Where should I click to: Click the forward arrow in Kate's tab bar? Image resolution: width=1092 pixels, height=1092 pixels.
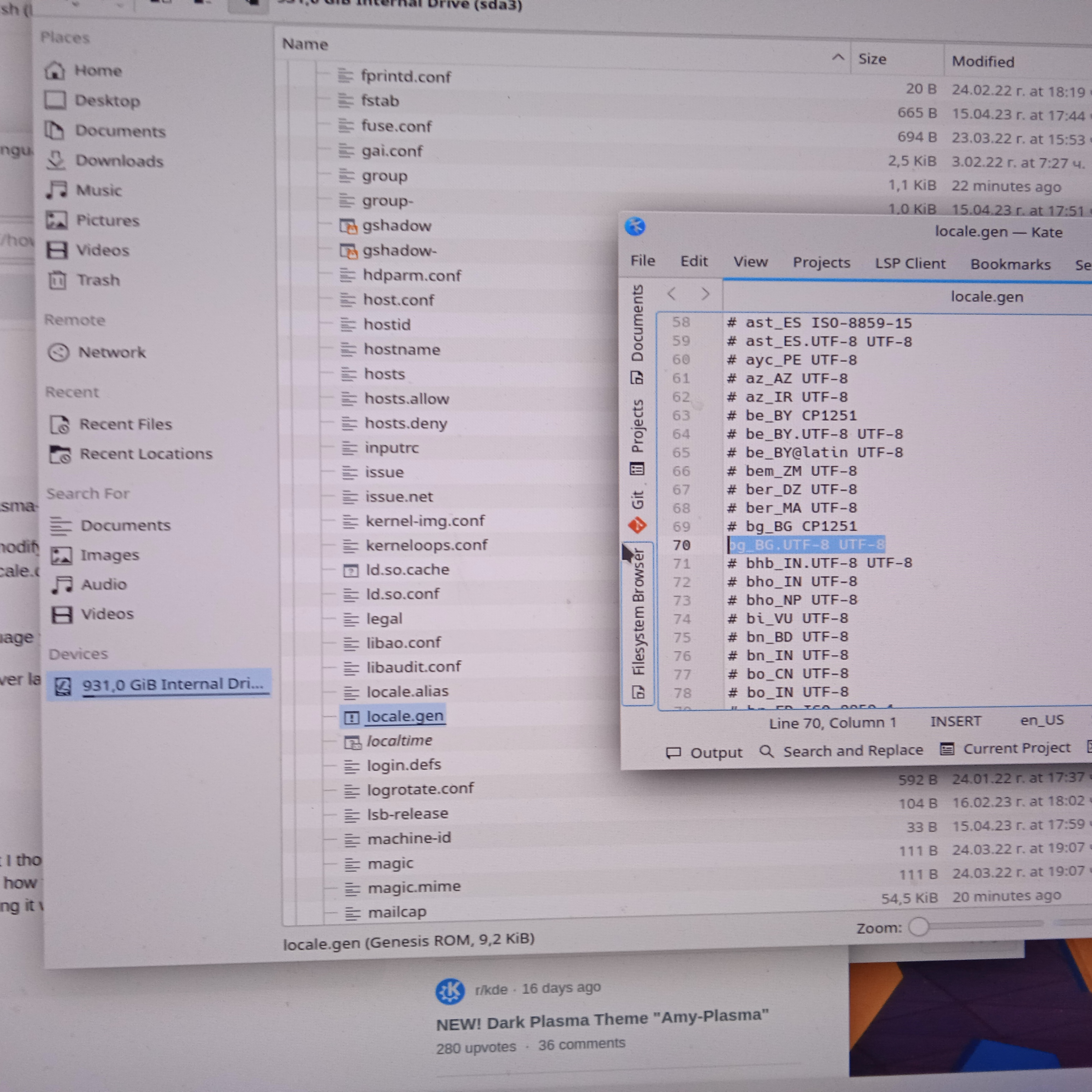pos(705,294)
